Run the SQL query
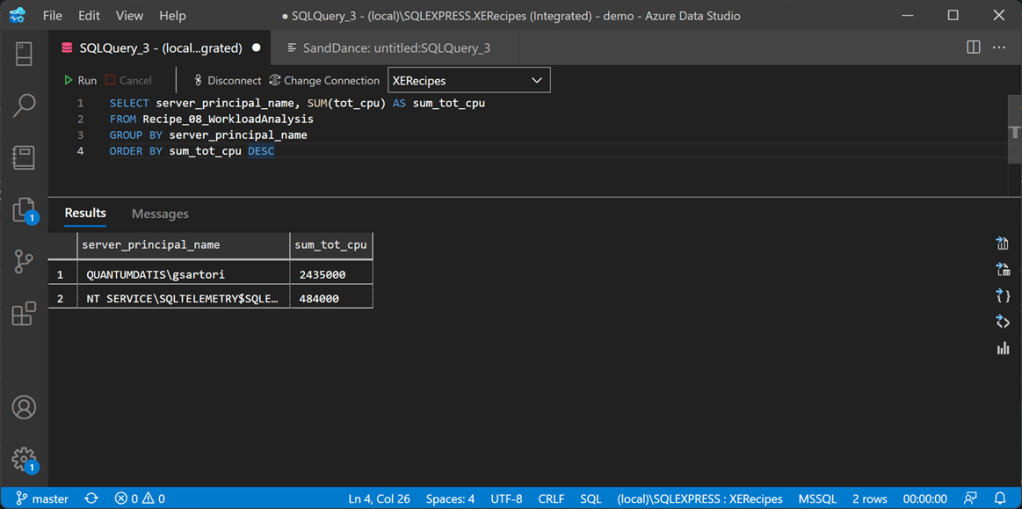The width and height of the screenshot is (1022, 509). point(80,80)
